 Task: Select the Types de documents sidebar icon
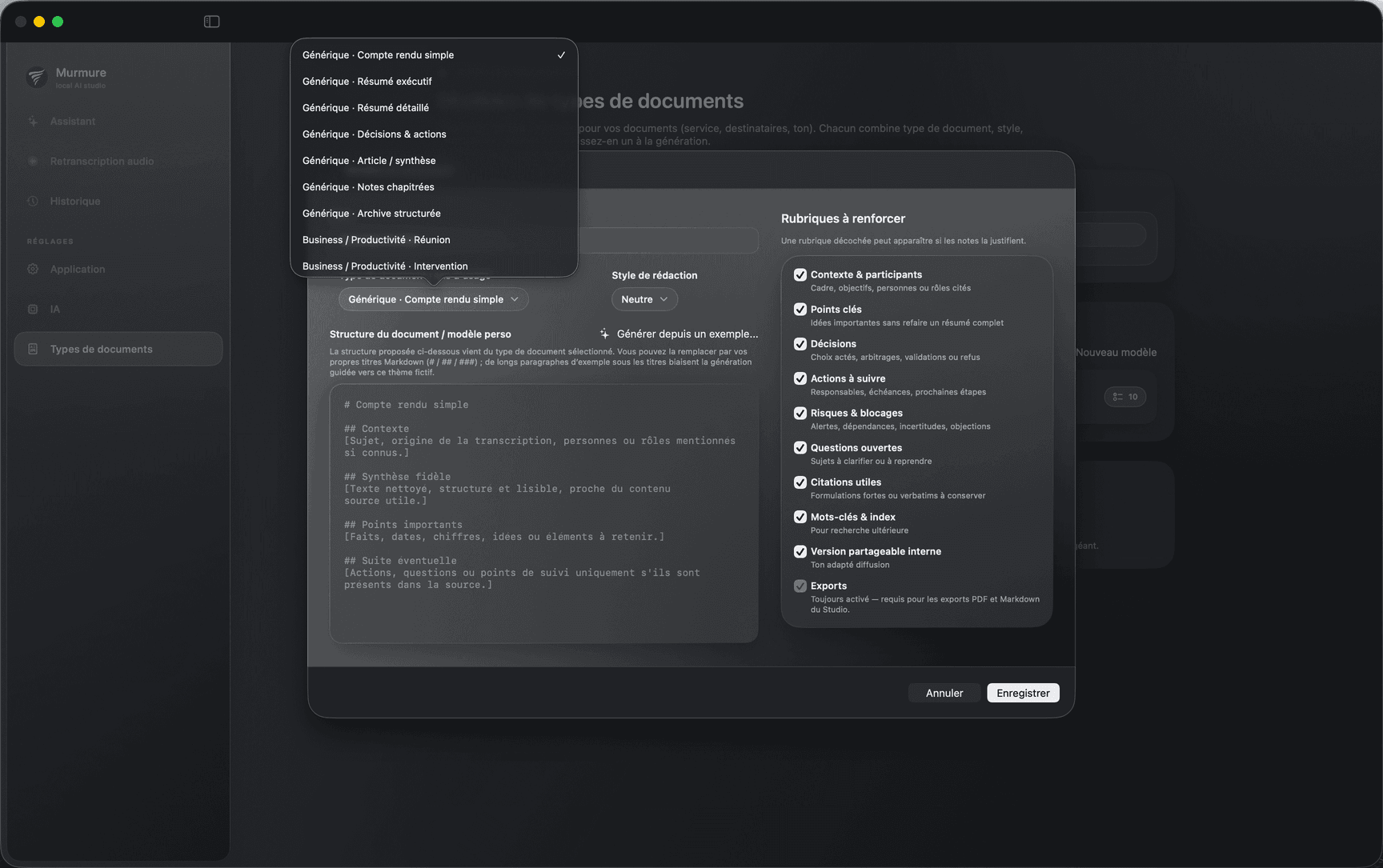33,350
